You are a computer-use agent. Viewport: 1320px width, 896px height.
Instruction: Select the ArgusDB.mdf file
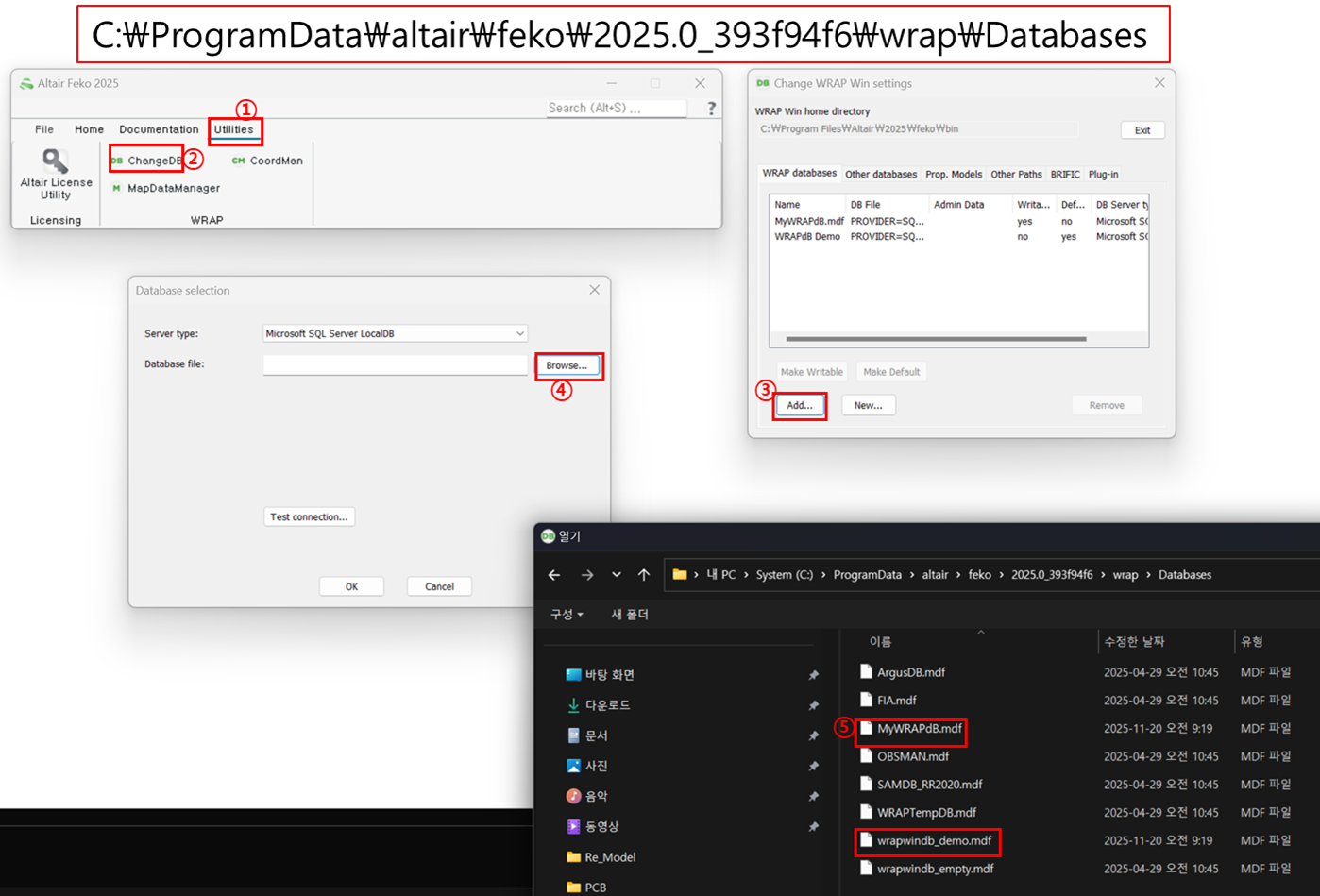[903, 672]
